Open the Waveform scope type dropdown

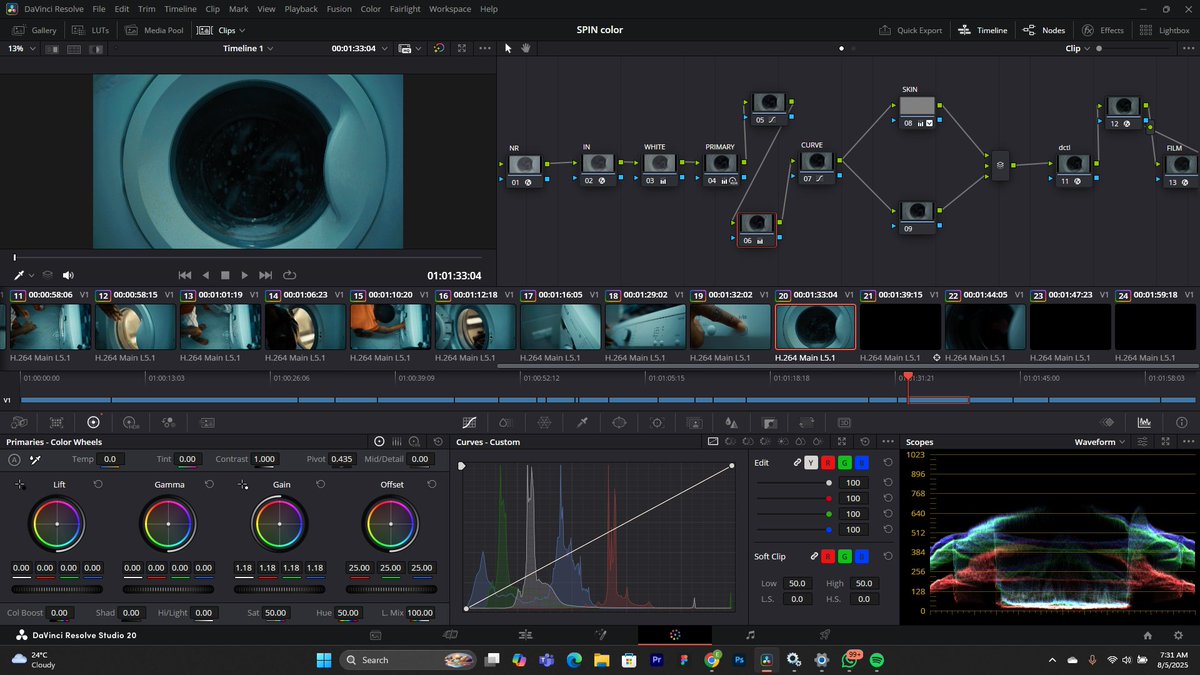1100,442
